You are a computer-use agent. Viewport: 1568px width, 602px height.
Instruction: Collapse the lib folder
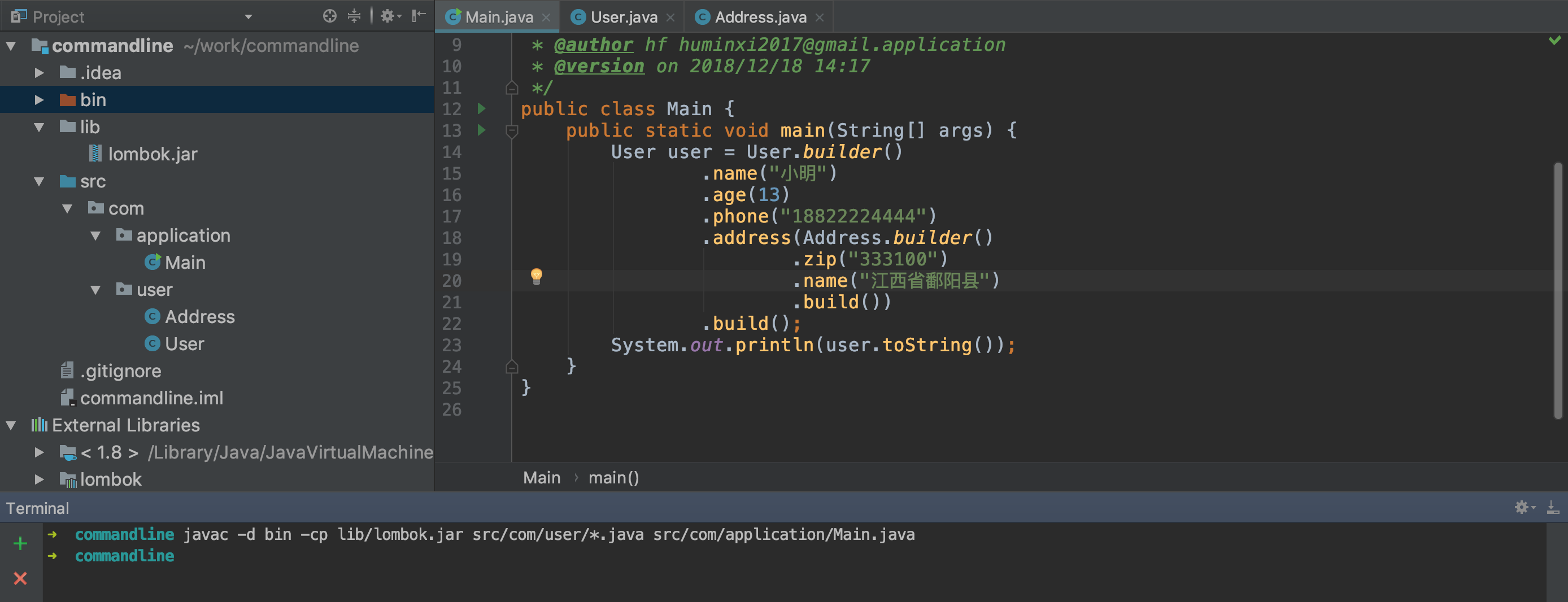(39, 127)
